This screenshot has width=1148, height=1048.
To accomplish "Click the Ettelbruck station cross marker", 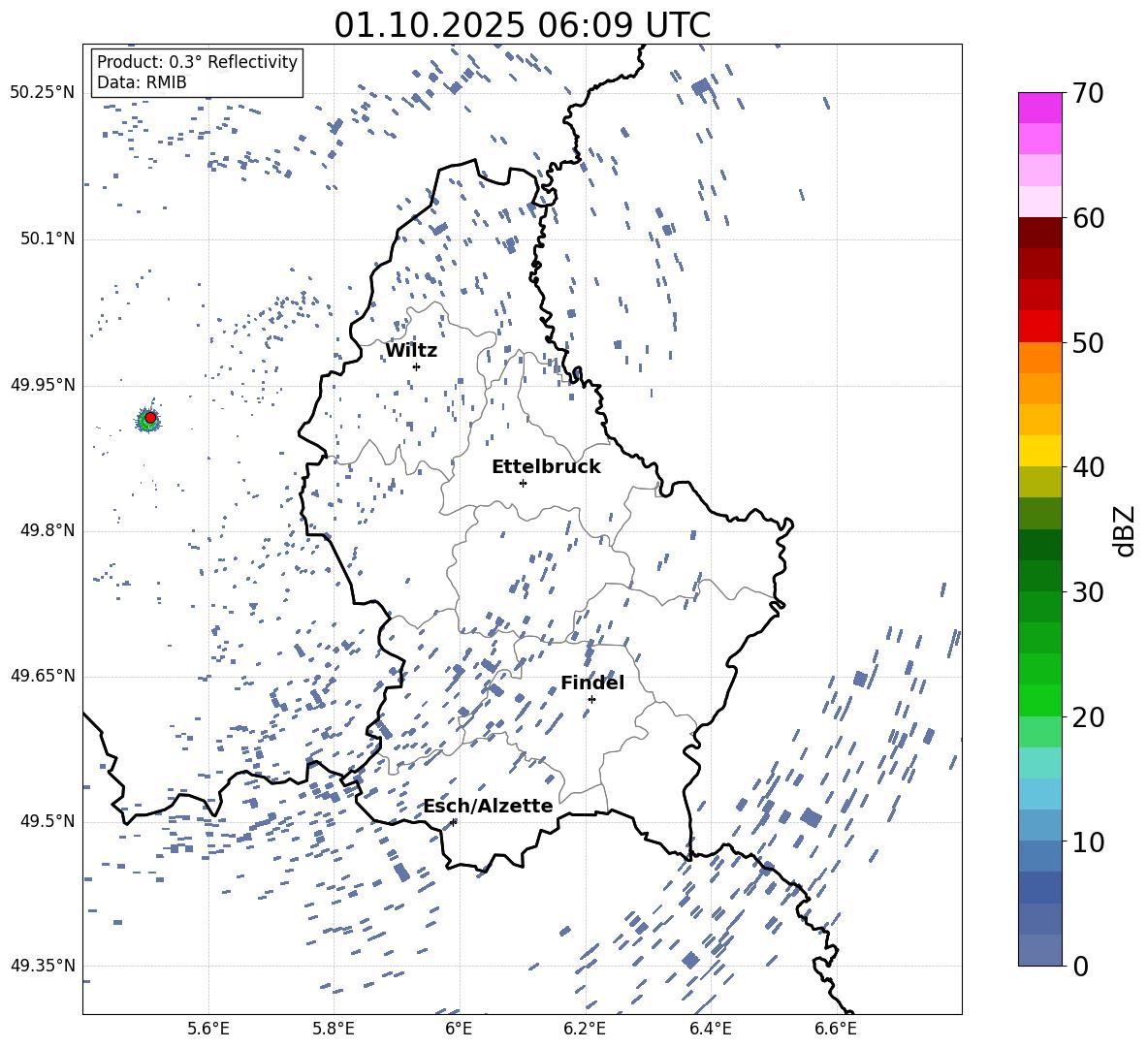I will (523, 483).
